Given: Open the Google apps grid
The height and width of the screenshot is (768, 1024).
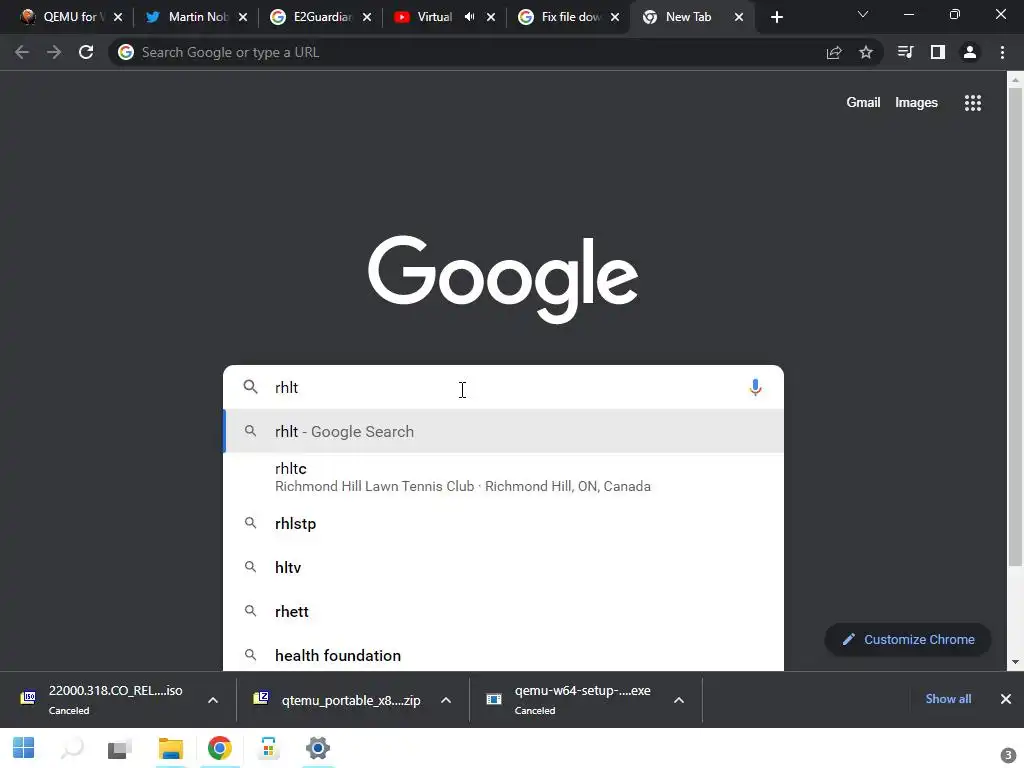Looking at the screenshot, I should [x=973, y=103].
